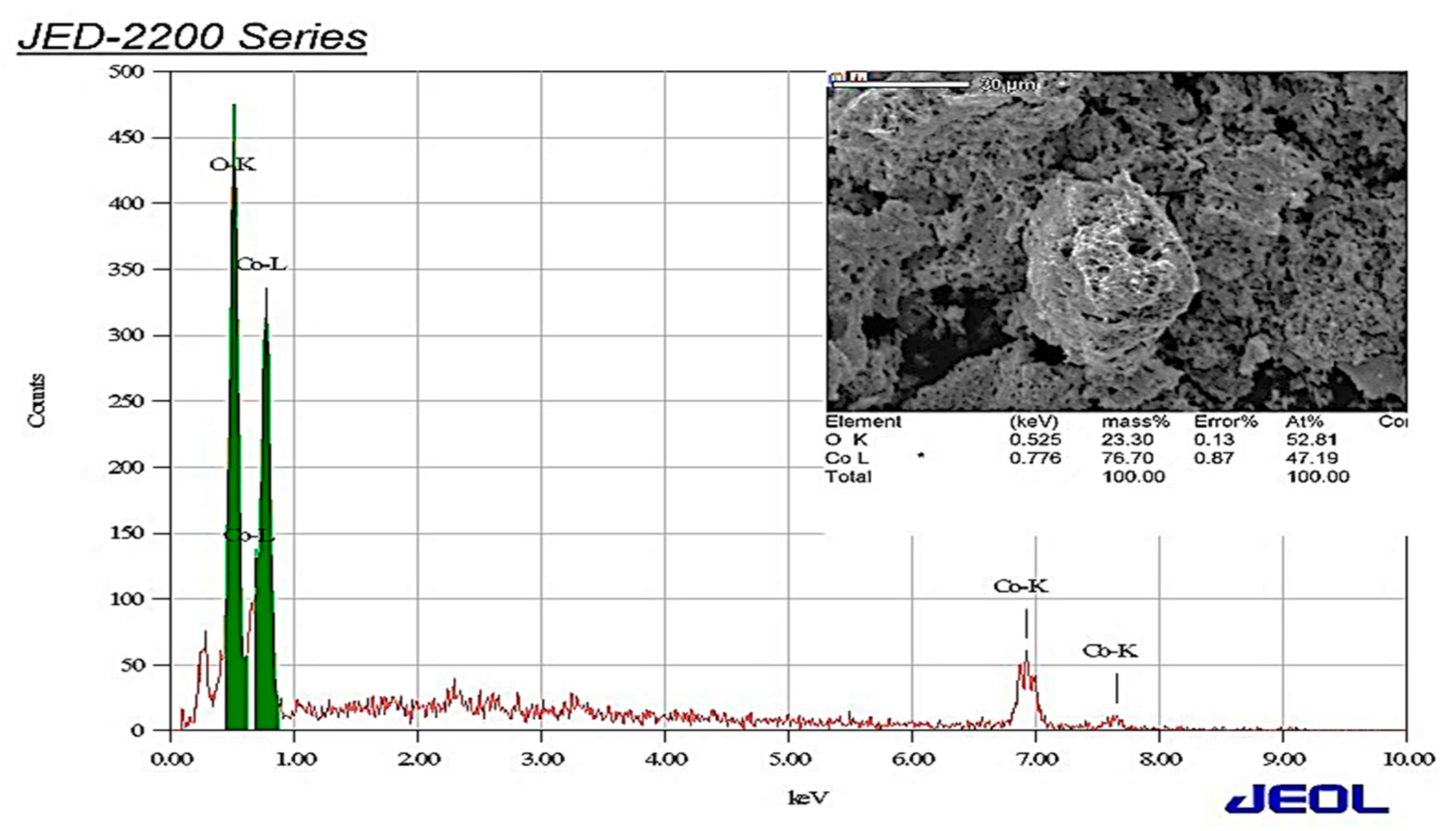Click the Total row in the element table
This screenshot has width=1456, height=831.
pyautogui.click(x=849, y=477)
